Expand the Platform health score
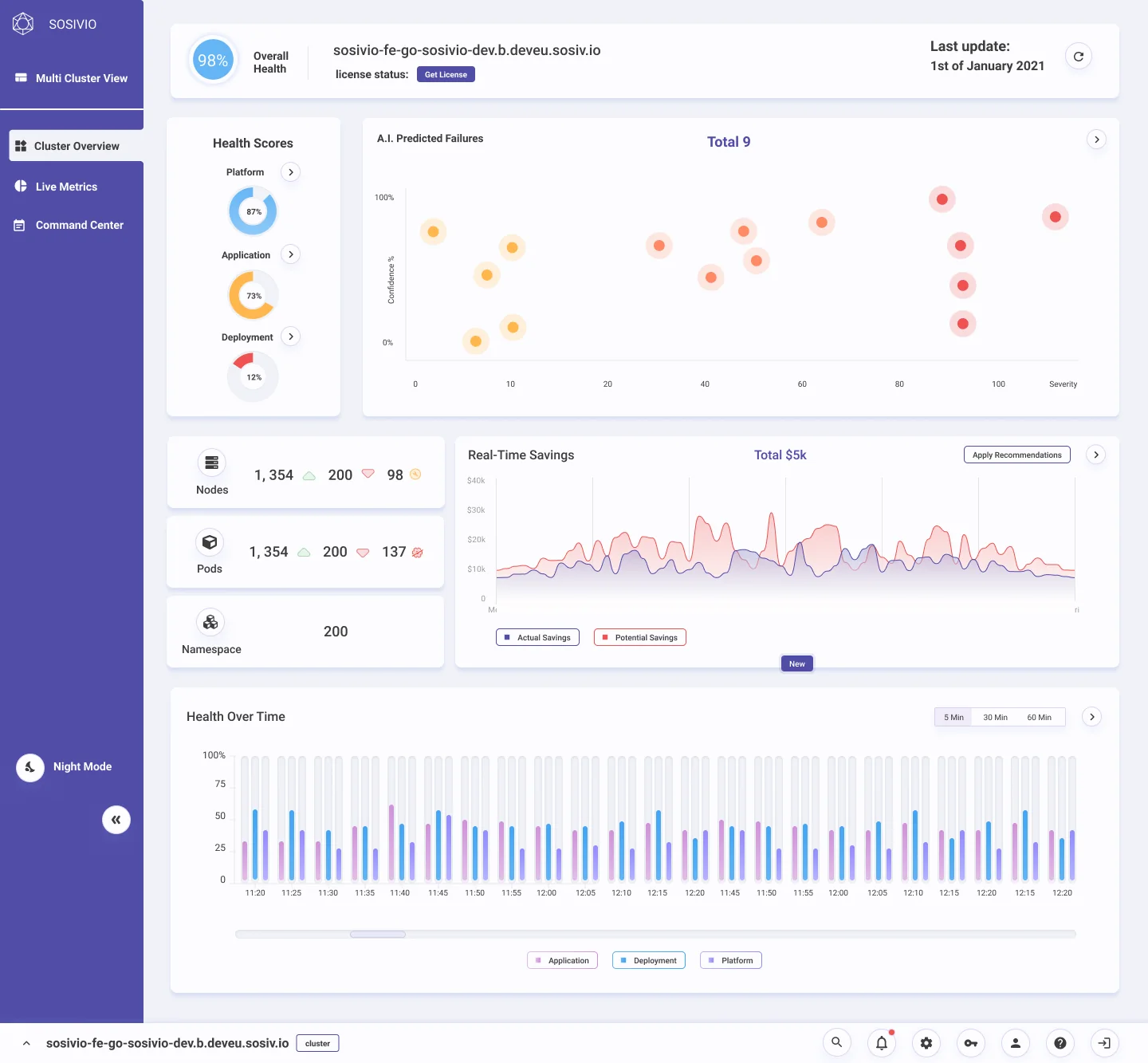This screenshot has width=1148, height=1063. [x=291, y=172]
